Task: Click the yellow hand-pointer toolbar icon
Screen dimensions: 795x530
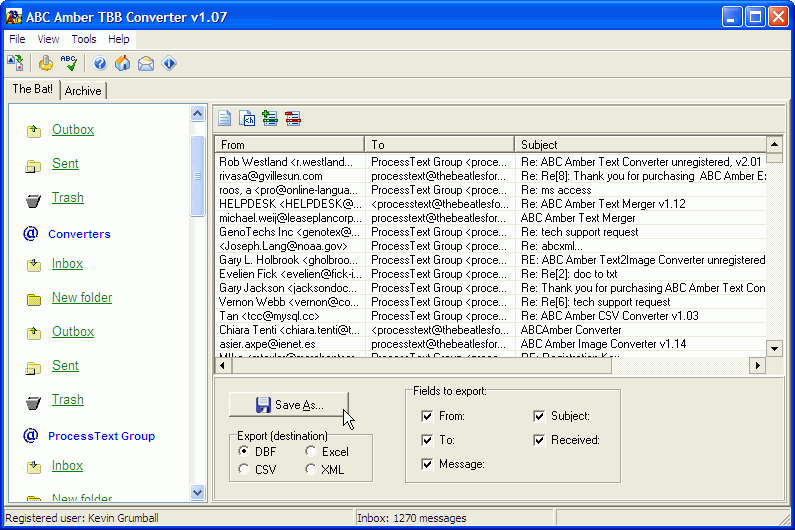Action: point(46,63)
